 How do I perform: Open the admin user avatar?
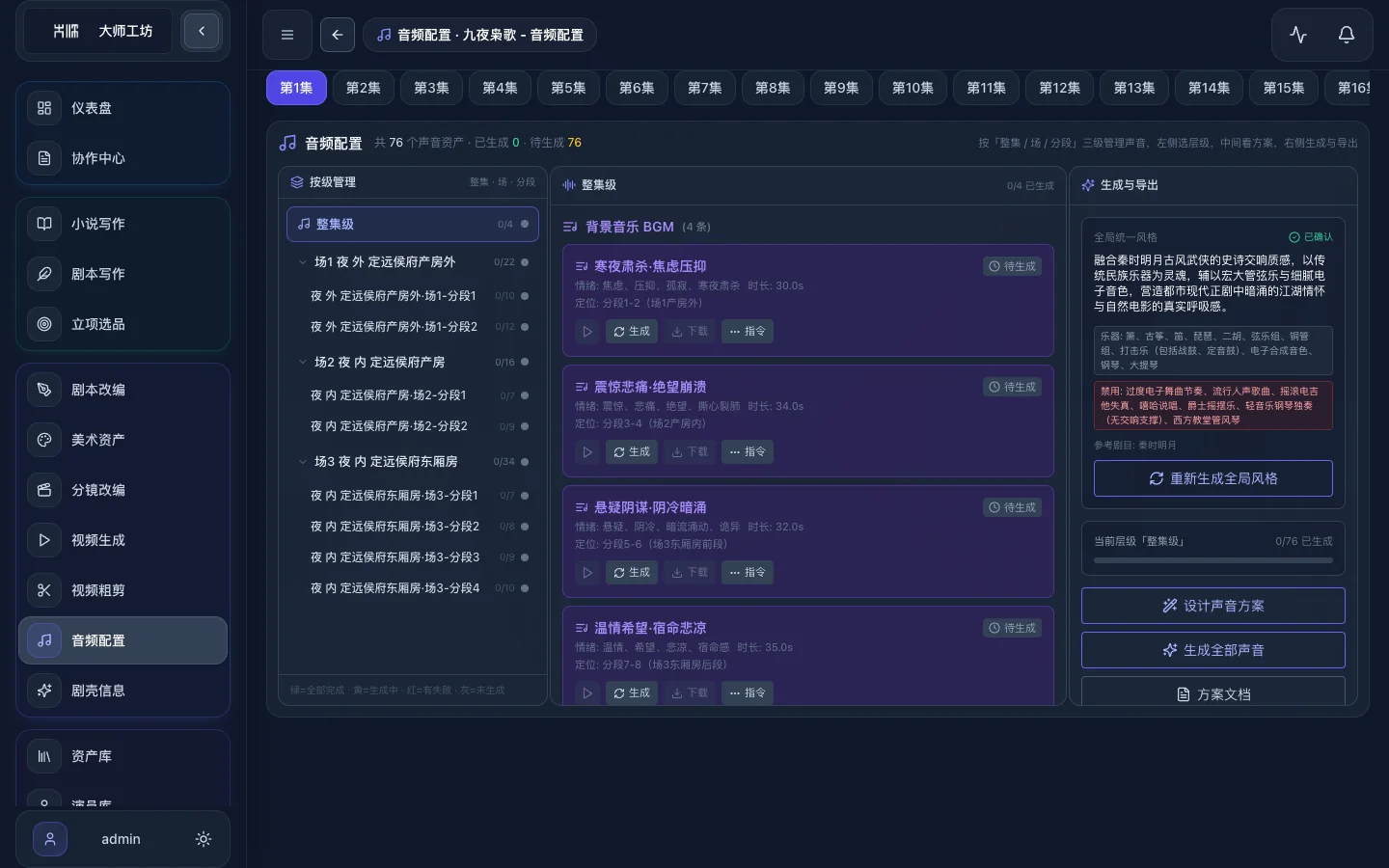coord(50,839)
